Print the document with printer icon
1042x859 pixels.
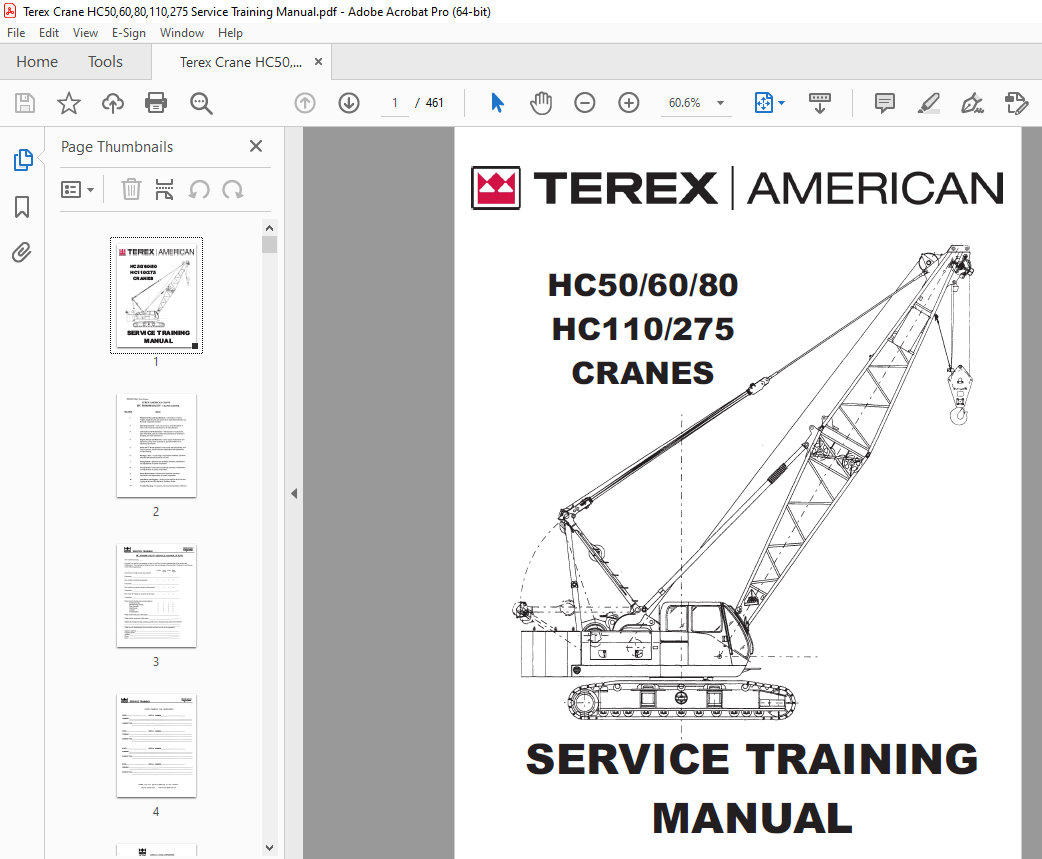click(x=156, y=103)
